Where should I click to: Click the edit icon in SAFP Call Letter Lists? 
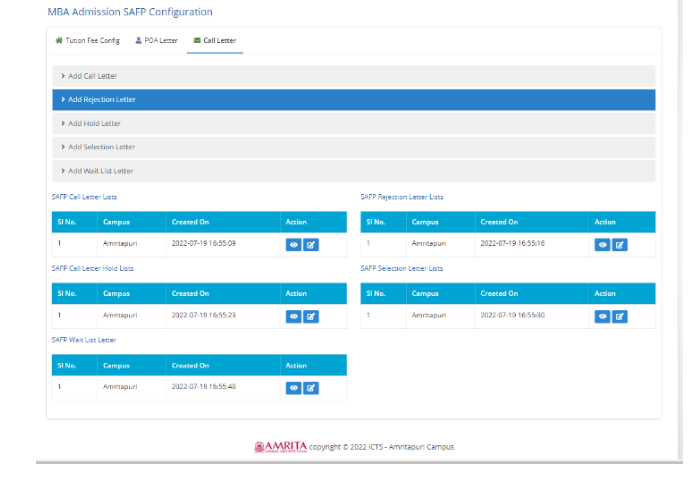click(x=311, y=244)
